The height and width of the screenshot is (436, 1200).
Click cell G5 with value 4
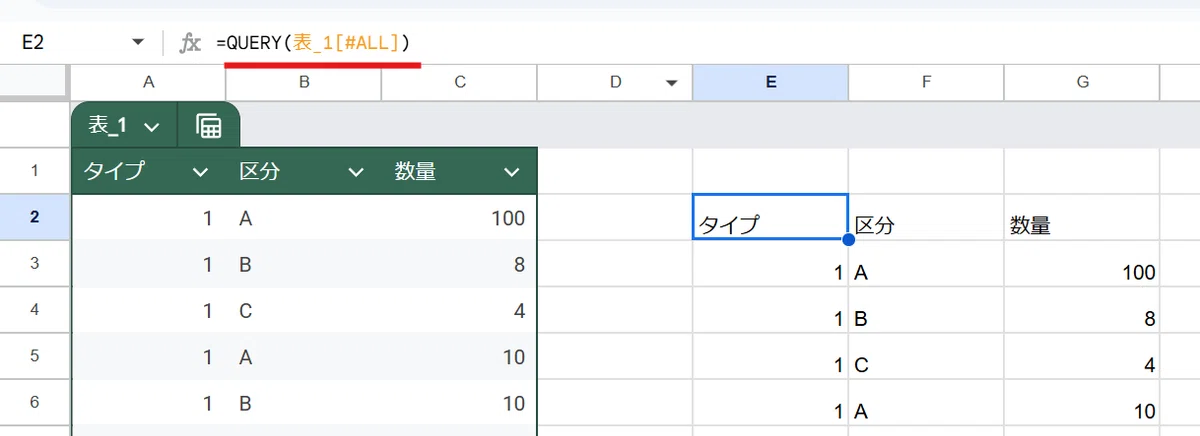point(1082,357)
